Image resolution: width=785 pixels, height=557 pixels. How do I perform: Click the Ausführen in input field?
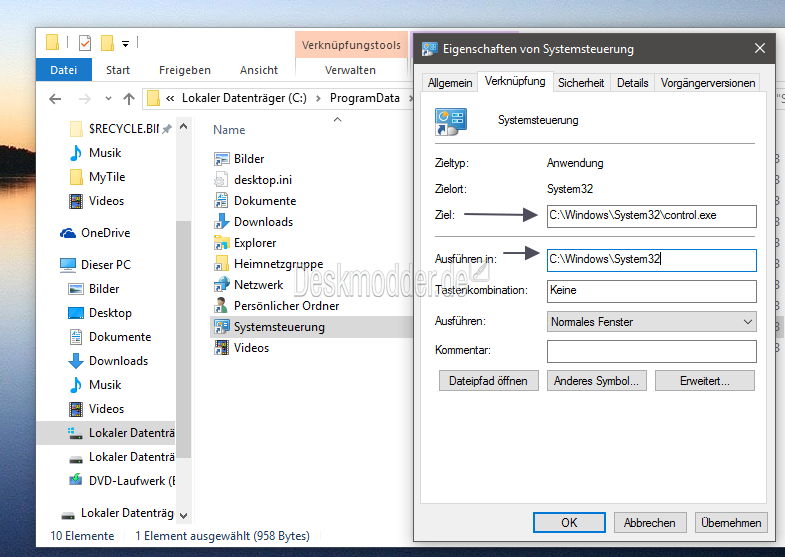[x=651, y=260]
